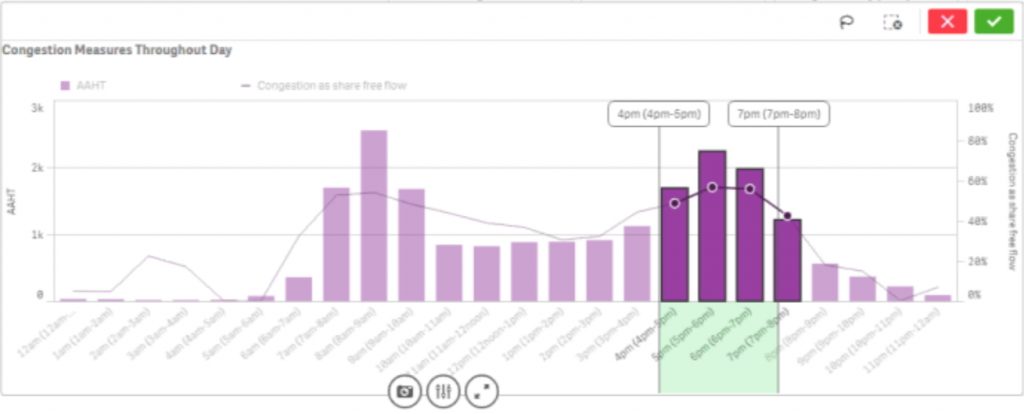1024x414 pixels.
Task: Click the 7pm (7pm-8pm) range label
Action: coord(778,114)
